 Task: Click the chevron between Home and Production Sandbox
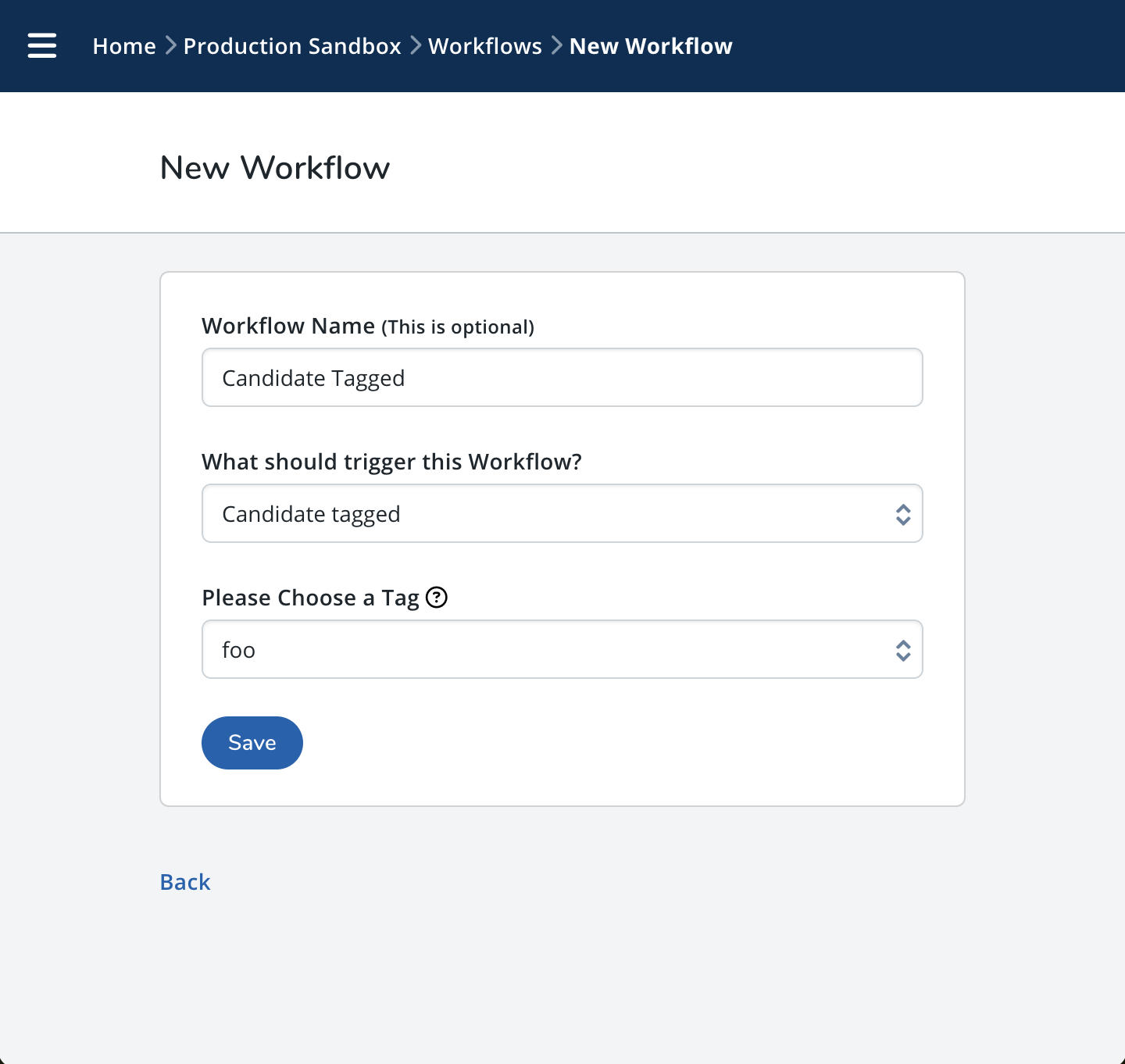(x=170, y=46)
